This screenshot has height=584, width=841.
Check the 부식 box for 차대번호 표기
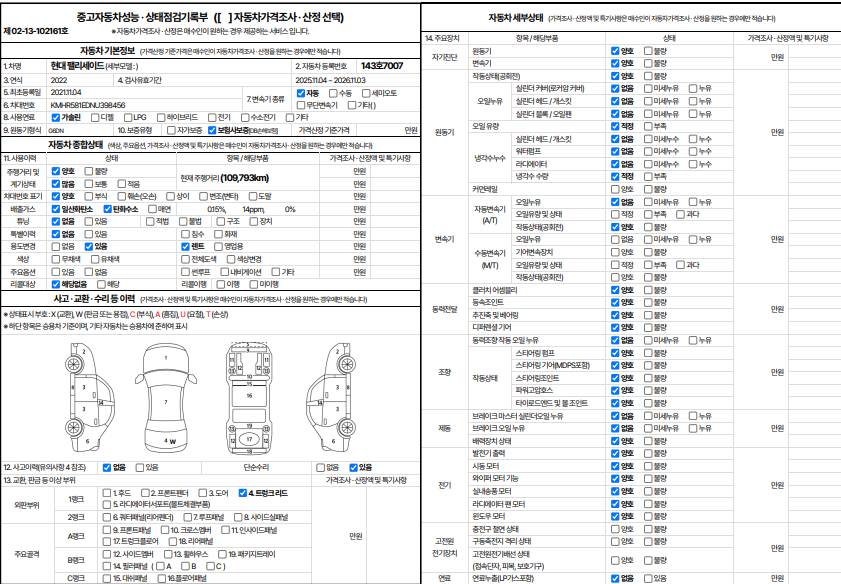pos(88,196)
